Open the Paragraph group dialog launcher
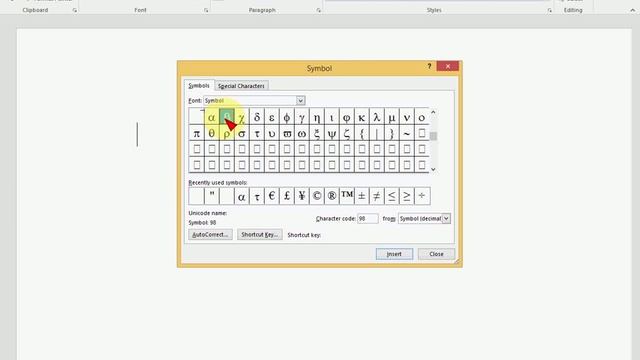The width and height of the screenshot is (640, 360). (318, 11)
